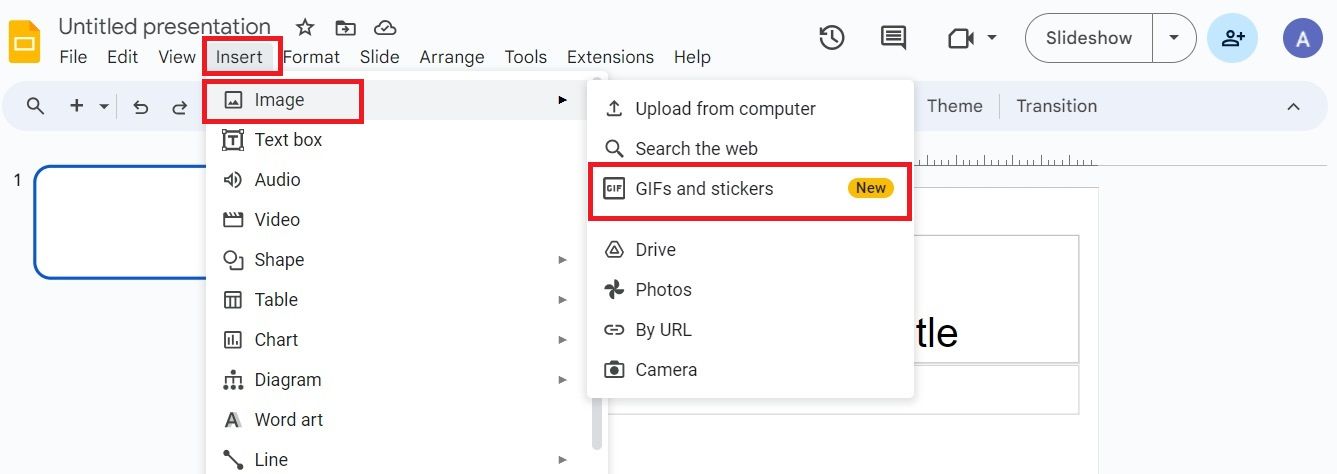Choose Upload from computer

[725, 109]
